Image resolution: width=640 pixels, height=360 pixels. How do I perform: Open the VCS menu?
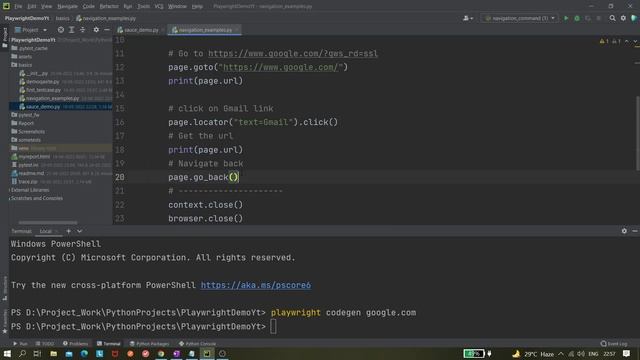tap(159, 6)
